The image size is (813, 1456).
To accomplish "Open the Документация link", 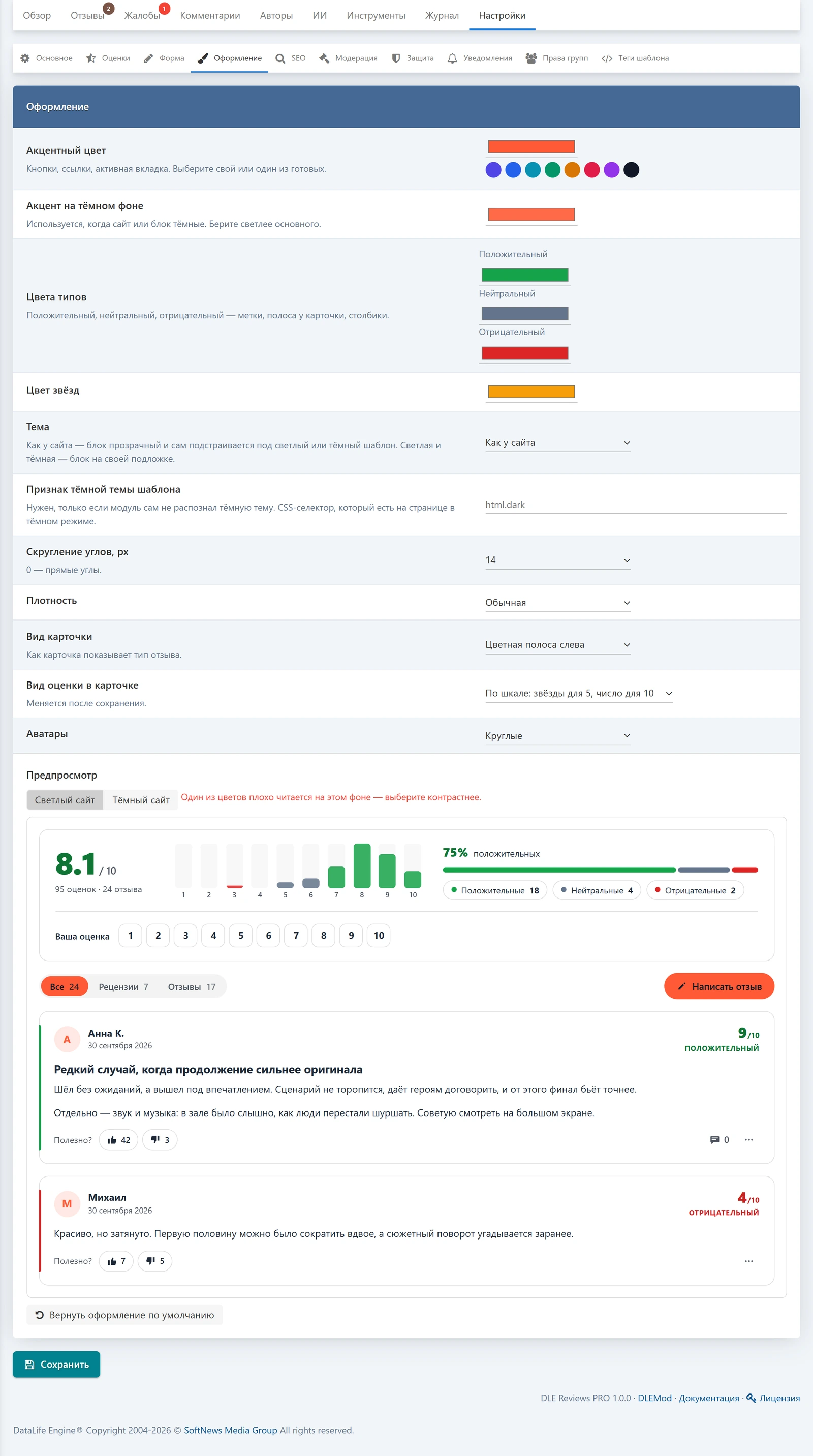I will (708, 1397).
